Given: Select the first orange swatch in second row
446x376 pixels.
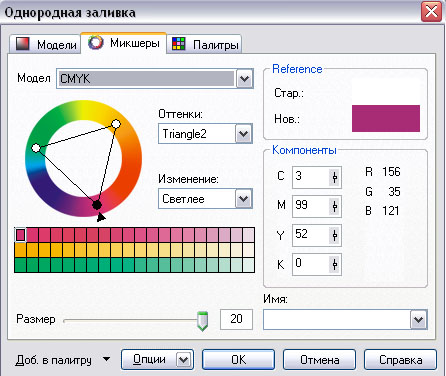Looking at the screenshot, I should tap(20, 250).
